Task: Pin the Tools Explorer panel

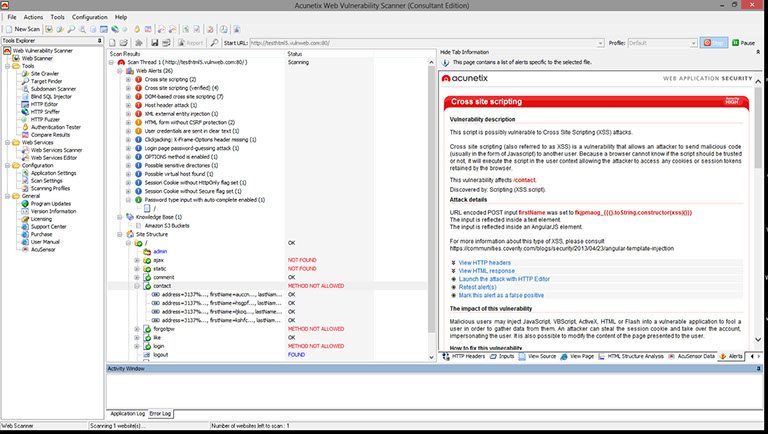Action: (100, 41)
